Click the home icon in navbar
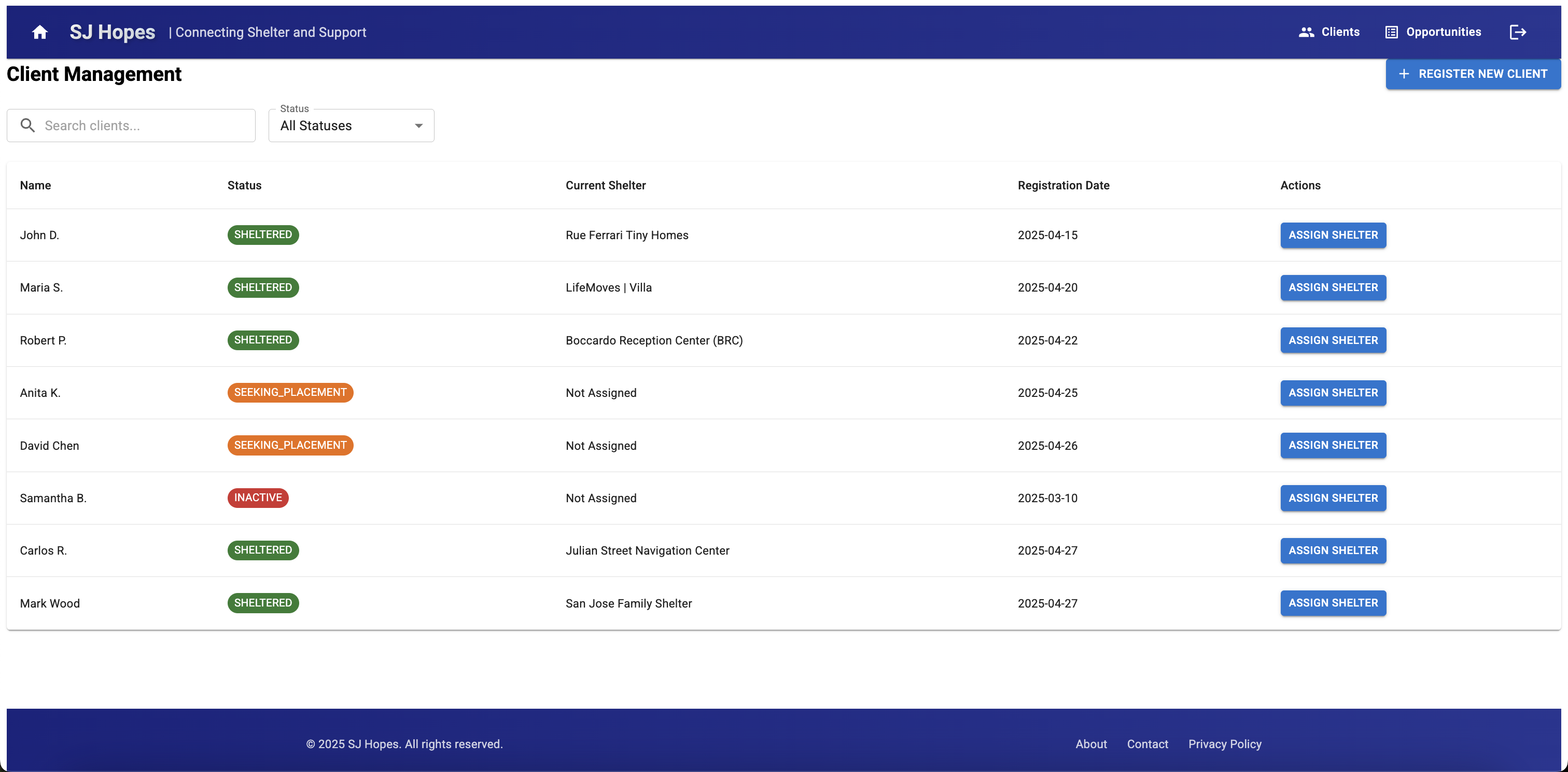The image size is (1568, 772). [39, 32]
